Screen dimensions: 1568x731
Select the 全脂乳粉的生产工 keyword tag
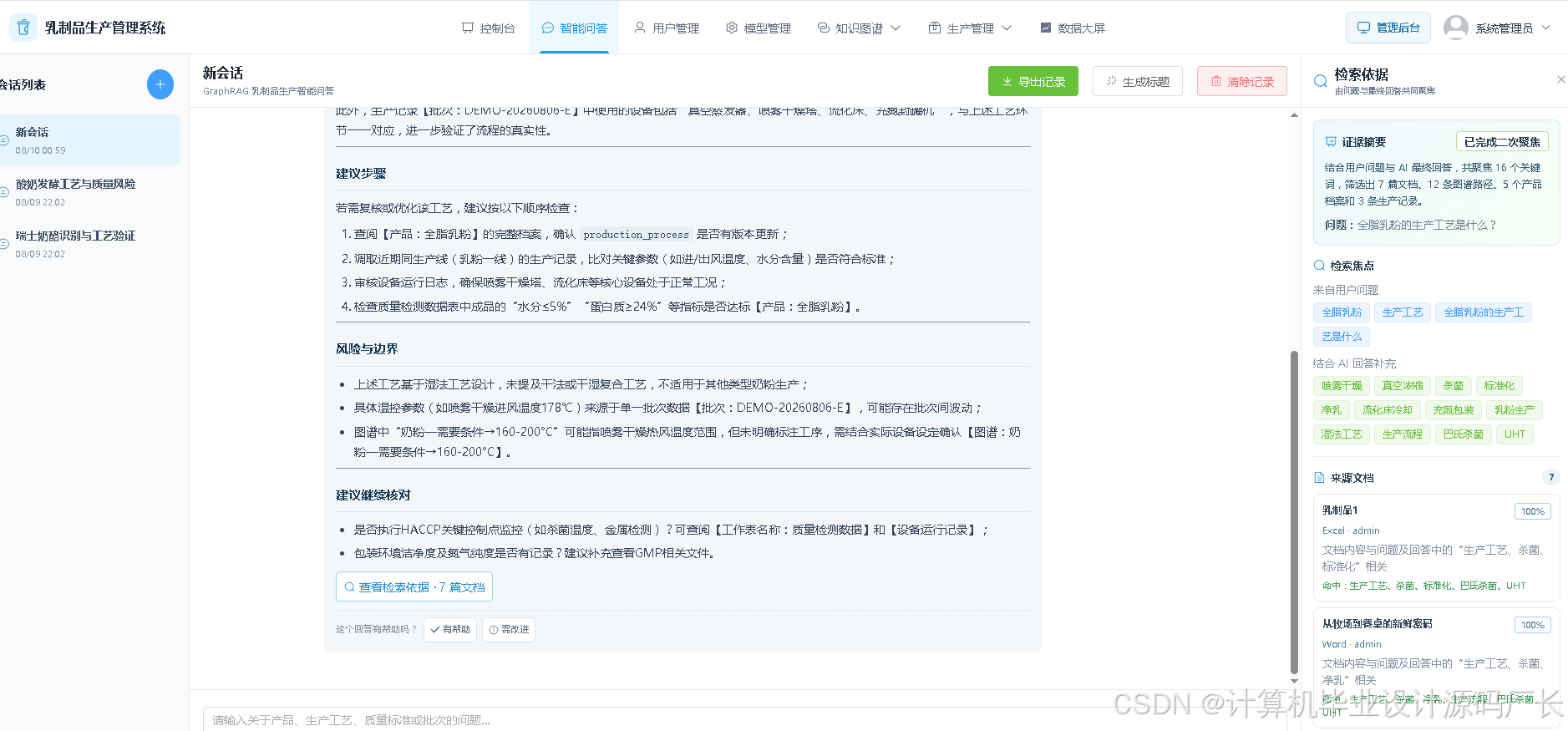point(1484,312)
